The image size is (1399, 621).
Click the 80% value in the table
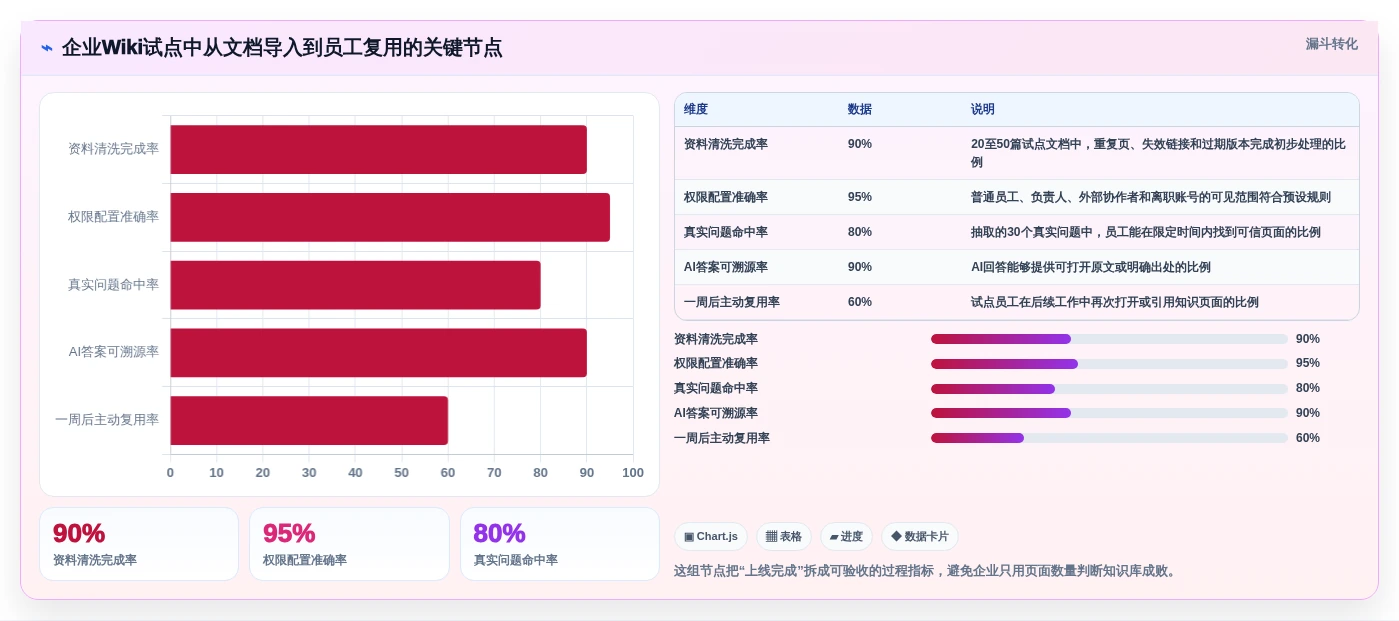click(860, 232)
